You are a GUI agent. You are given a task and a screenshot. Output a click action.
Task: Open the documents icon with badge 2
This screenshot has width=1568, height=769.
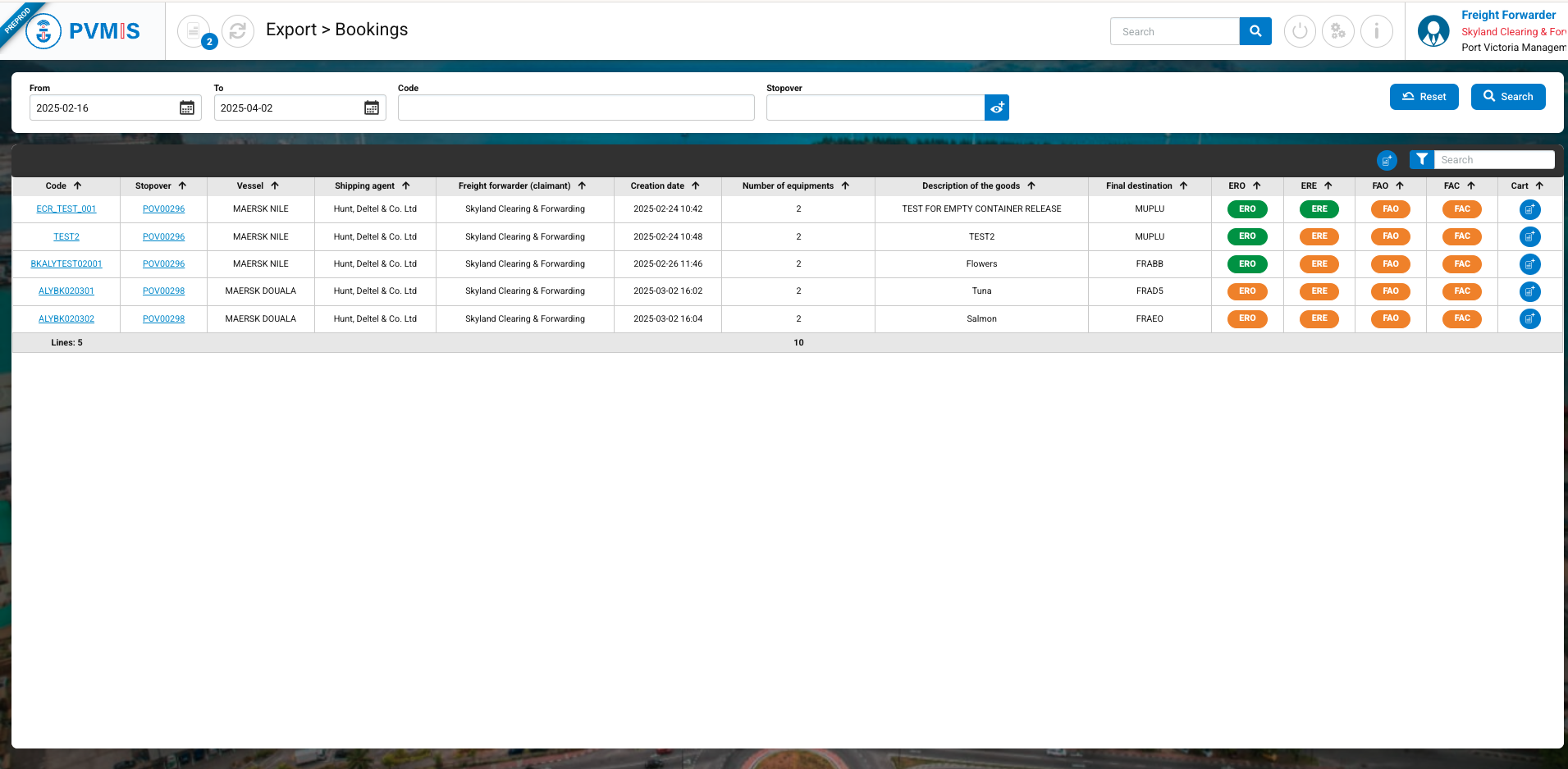(194, 31)
